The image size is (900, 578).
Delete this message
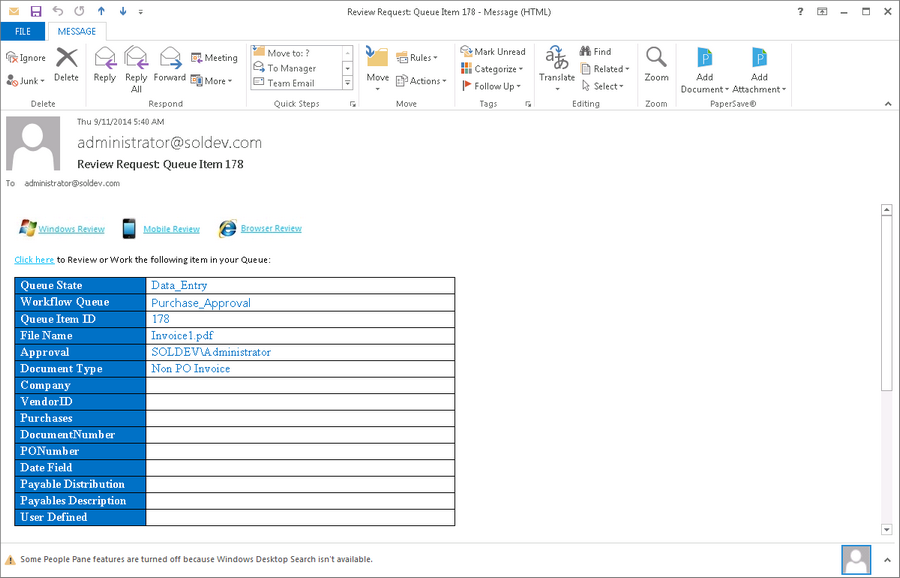(x=67, y=65)
